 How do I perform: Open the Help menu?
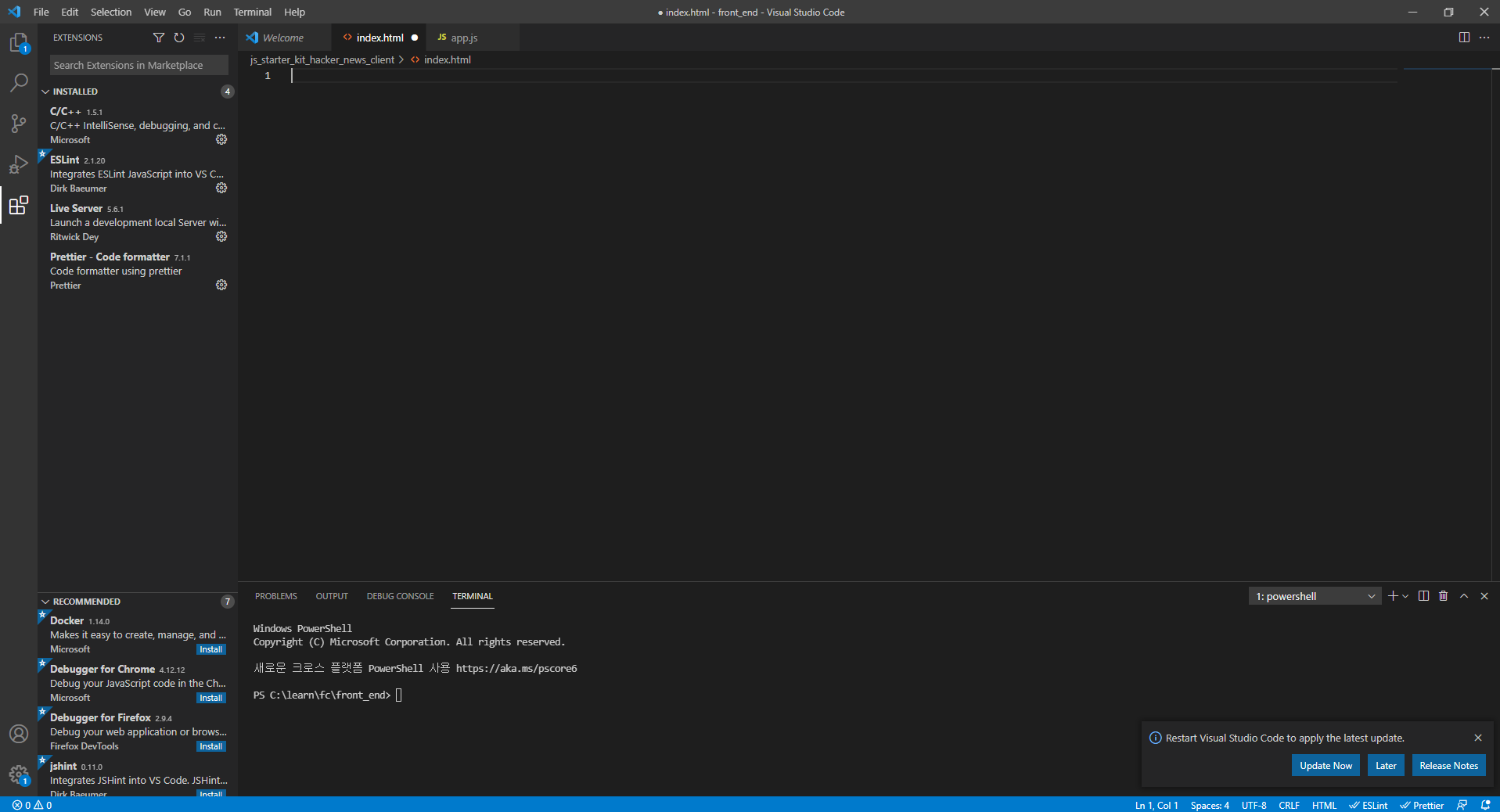(295, 12)
